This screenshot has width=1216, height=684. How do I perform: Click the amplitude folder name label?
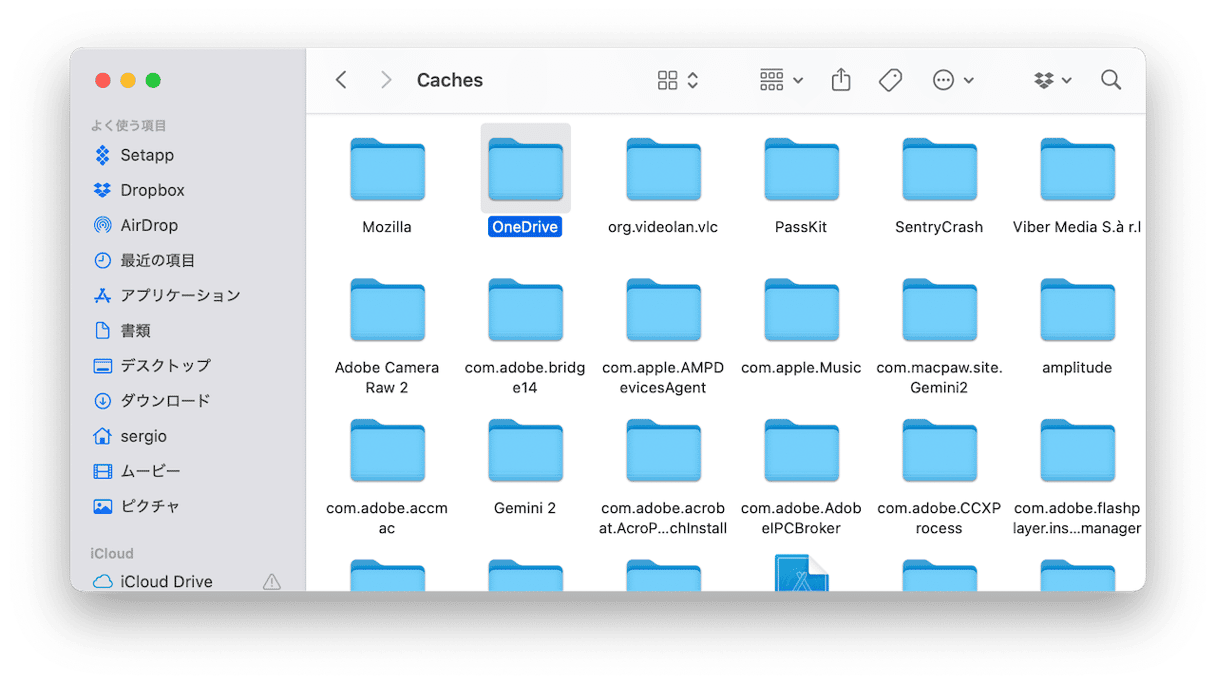pos(1077,368)
